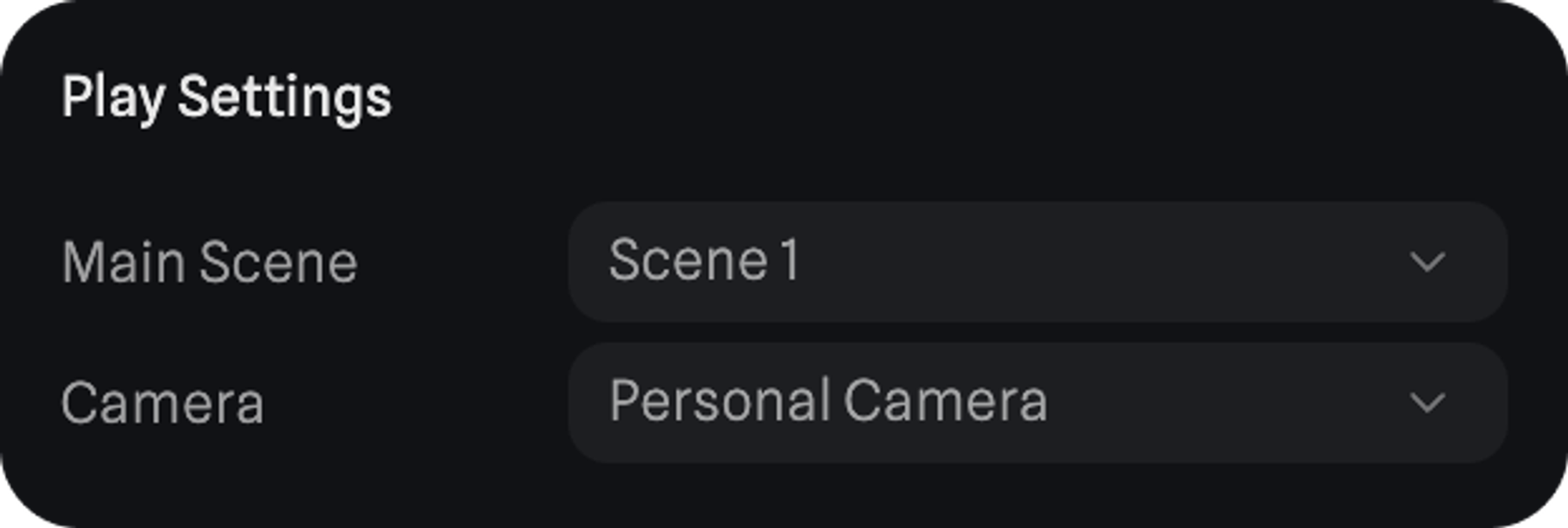This screenshot has width=1568, height=528.
Task: Expand the Scene 1 combo box
Action: pyautogui.click(x=1036, y=261)
